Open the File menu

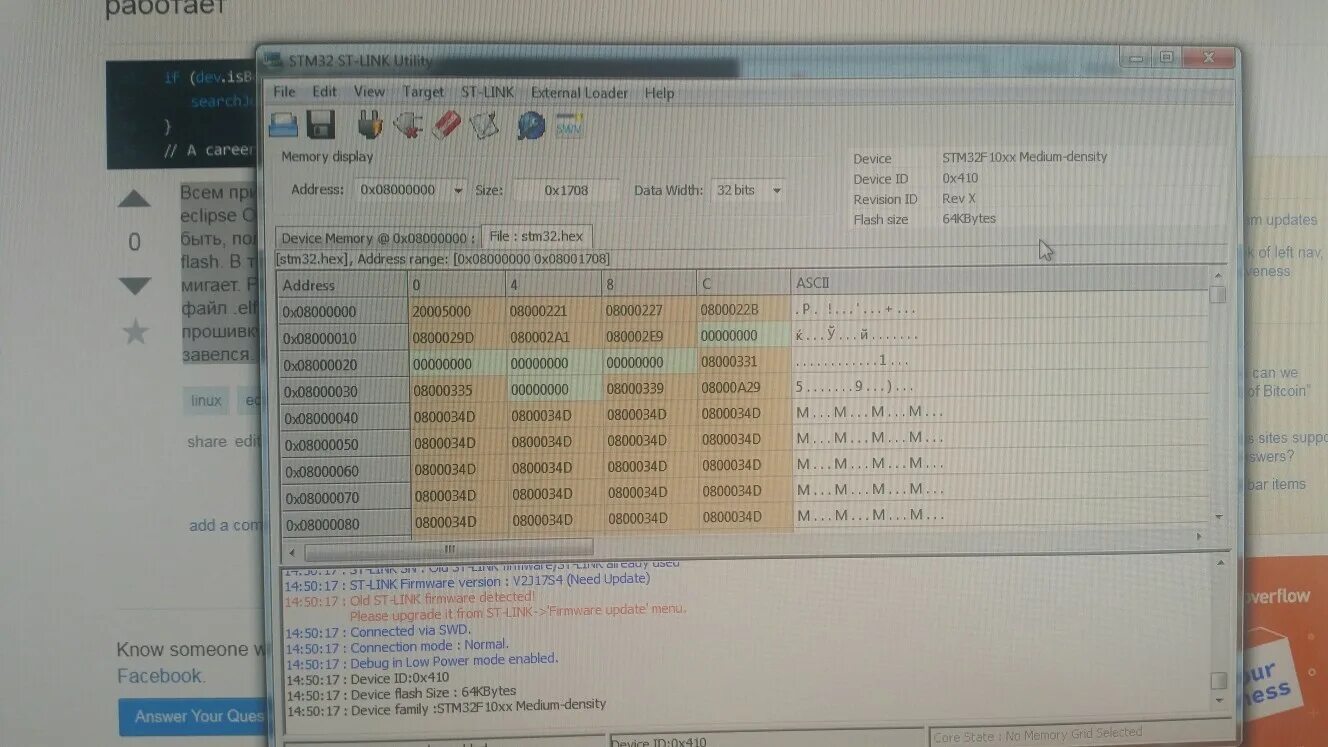coord(284,92)
